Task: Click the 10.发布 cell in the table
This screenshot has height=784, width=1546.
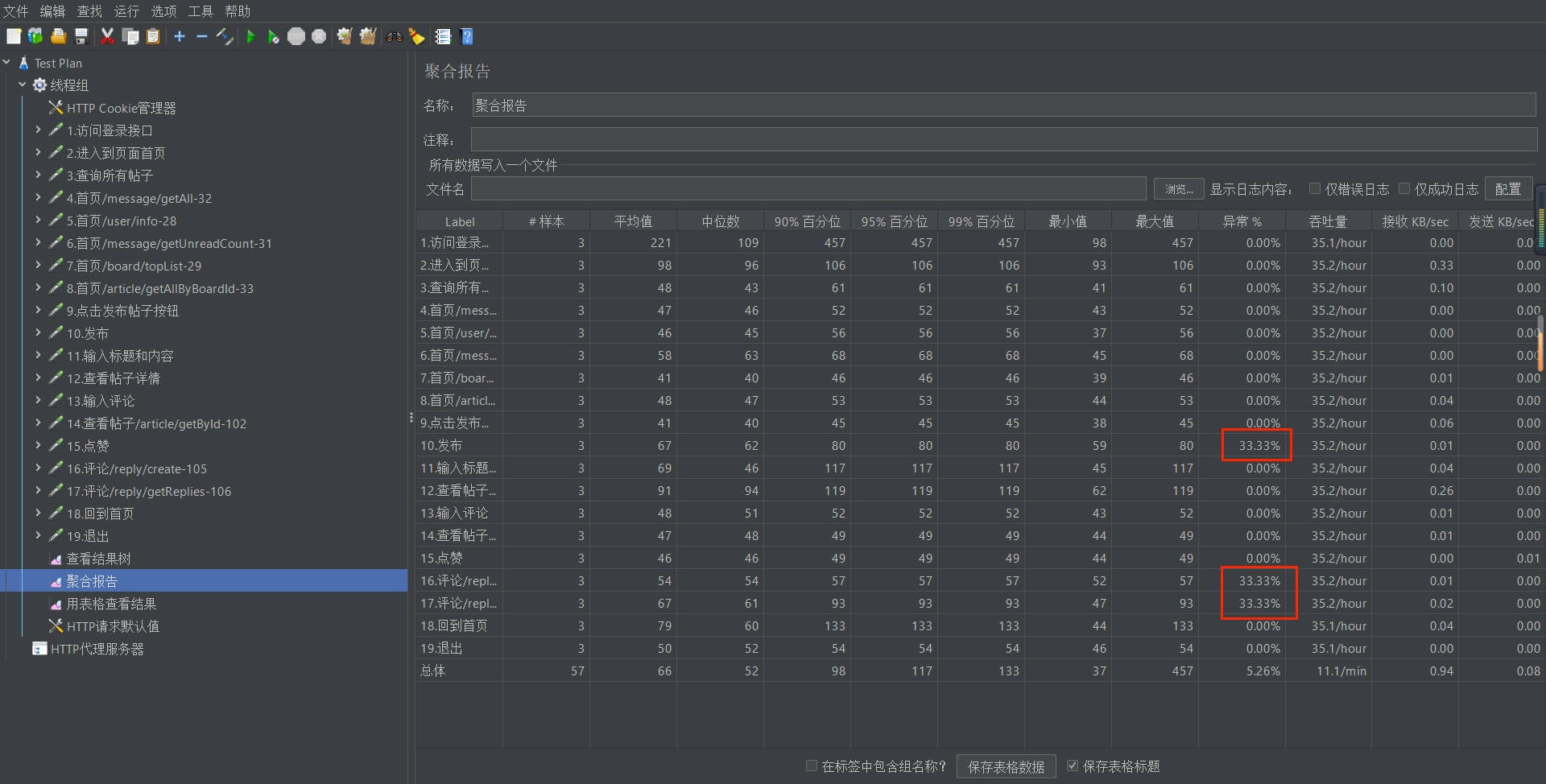Action: click(460, 446)
